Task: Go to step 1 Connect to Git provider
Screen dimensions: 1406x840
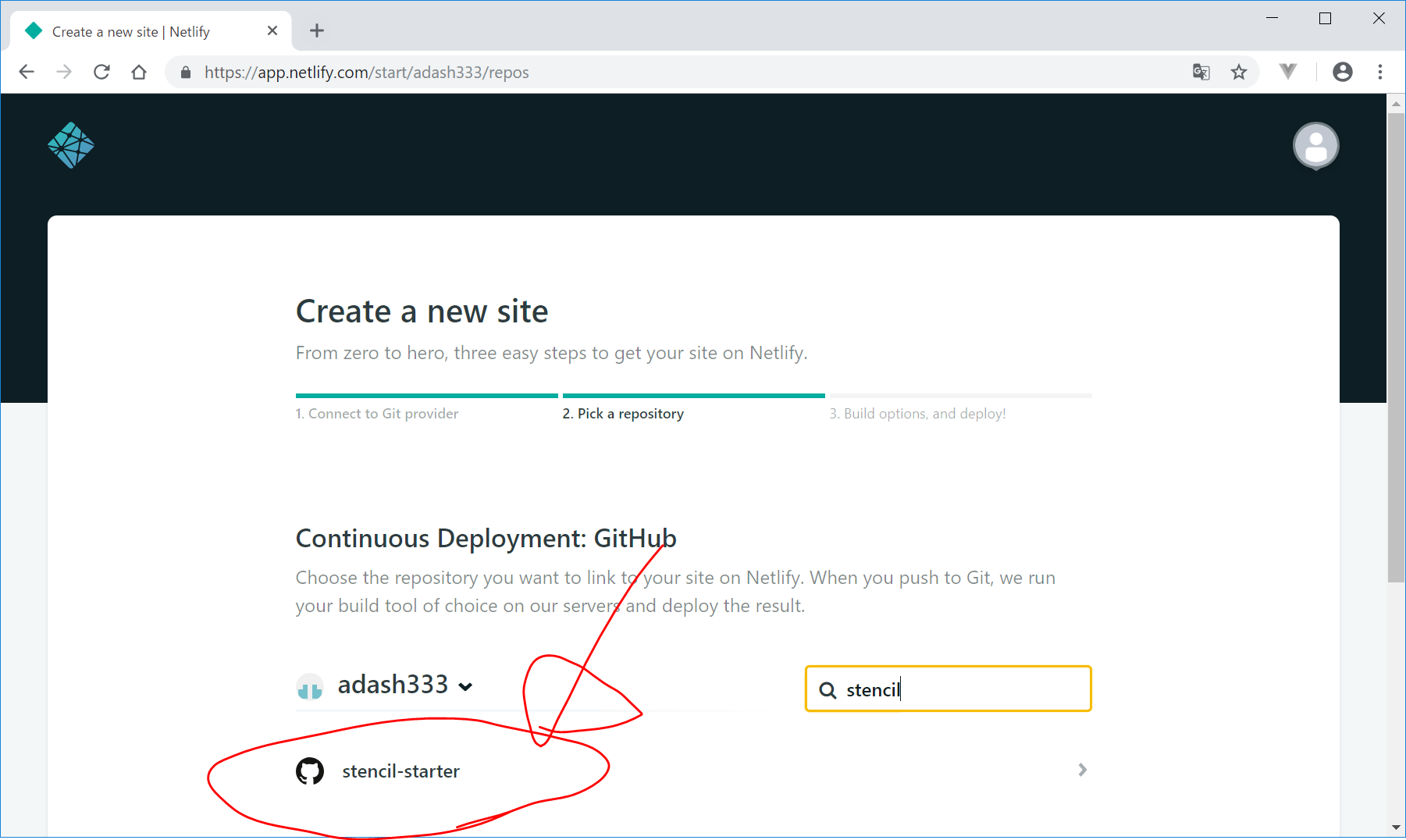Action: click(x=377, y=414)
